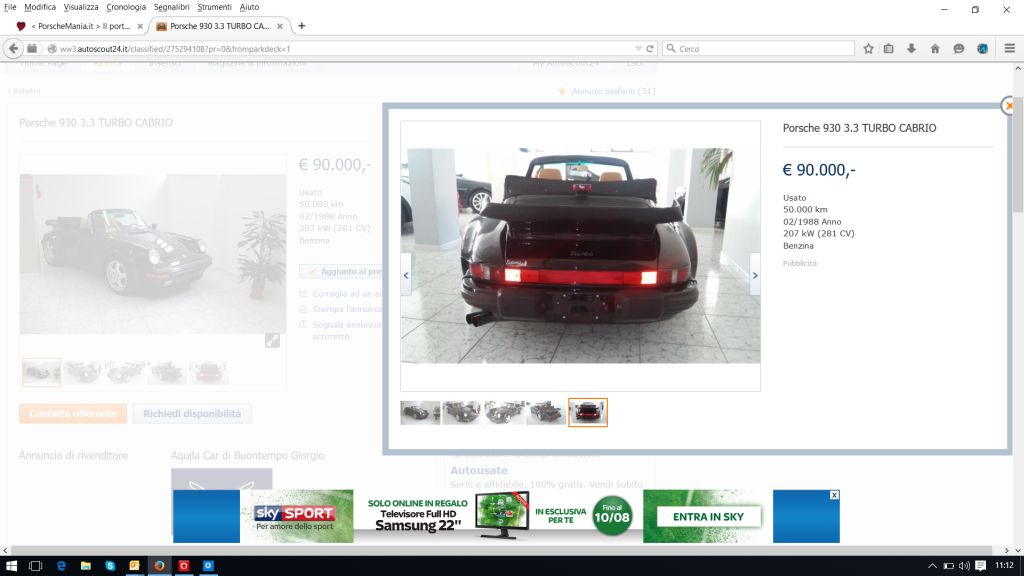Open File Explorer from the taskbar
Image resolution: width=1024 pixels, height=576 pixels.
click(x=86, y=566)
